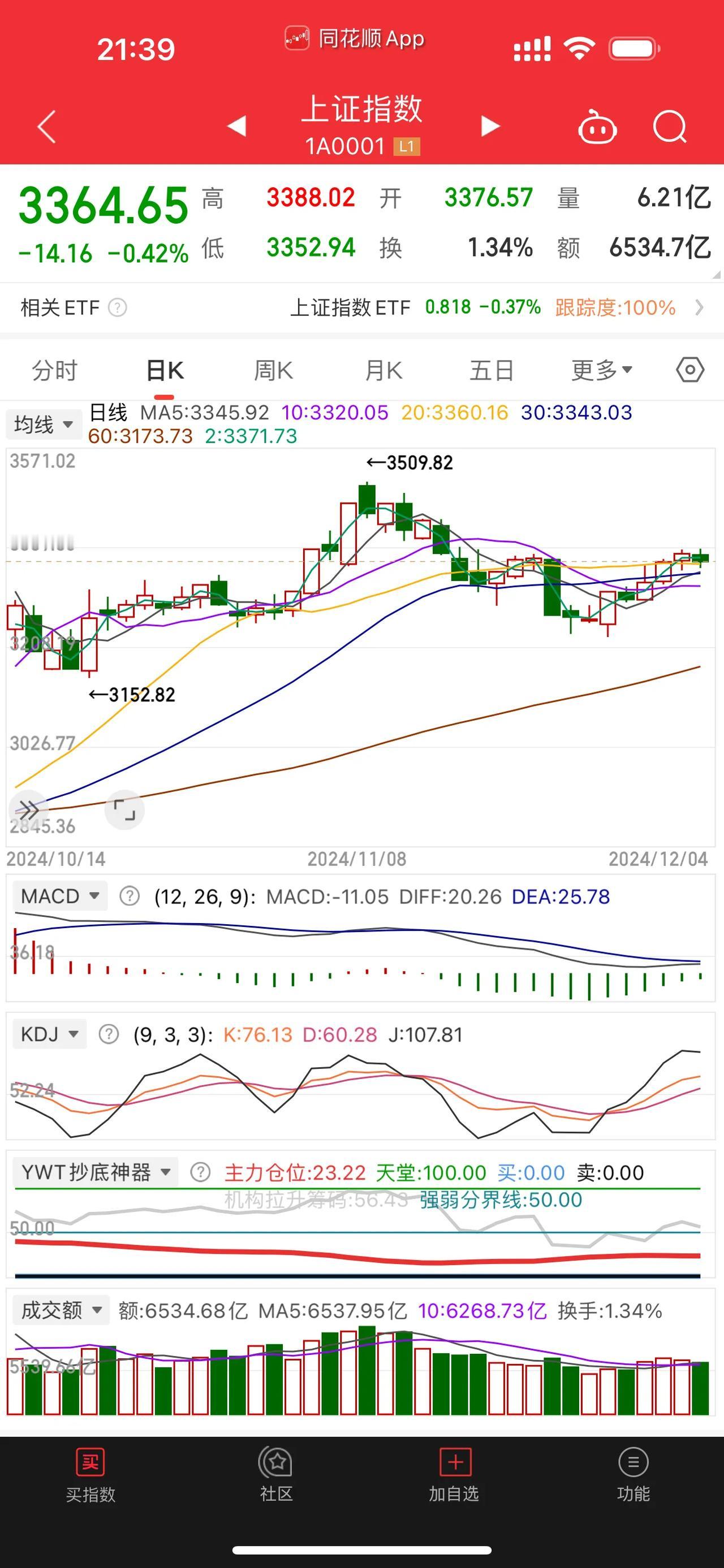Tap the KDJ help question mark
Image resolution: width=724 pixels, height=1568 pixels.
coord(109,1034)
